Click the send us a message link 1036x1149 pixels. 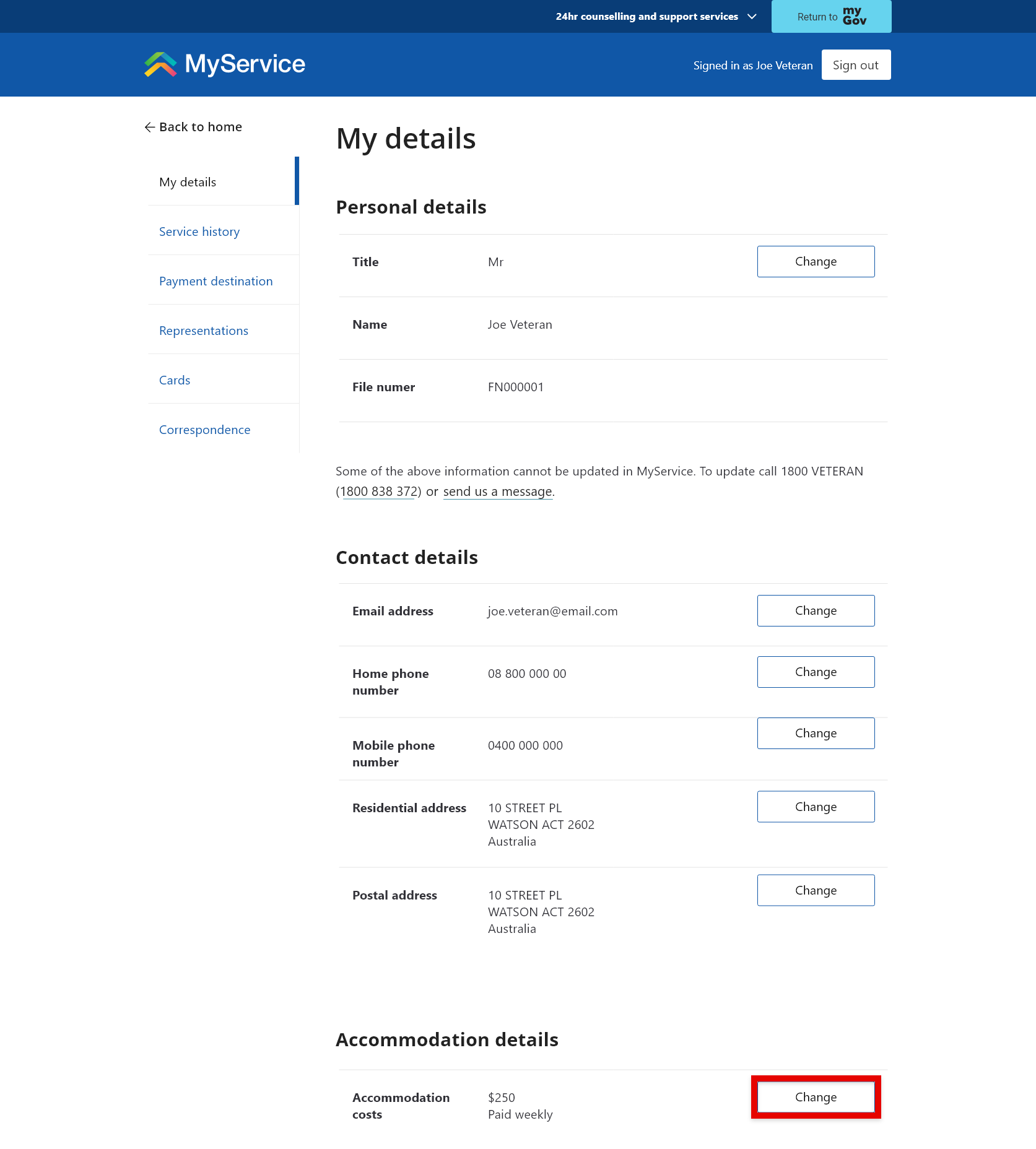(497, 491)
